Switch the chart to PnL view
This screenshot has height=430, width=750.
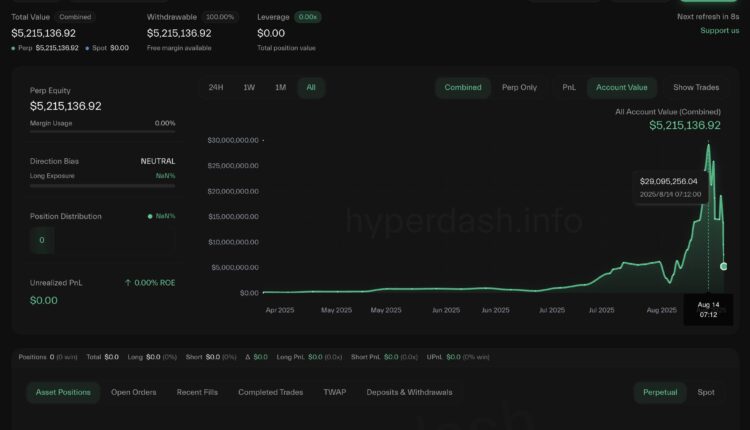pos(569,88)
